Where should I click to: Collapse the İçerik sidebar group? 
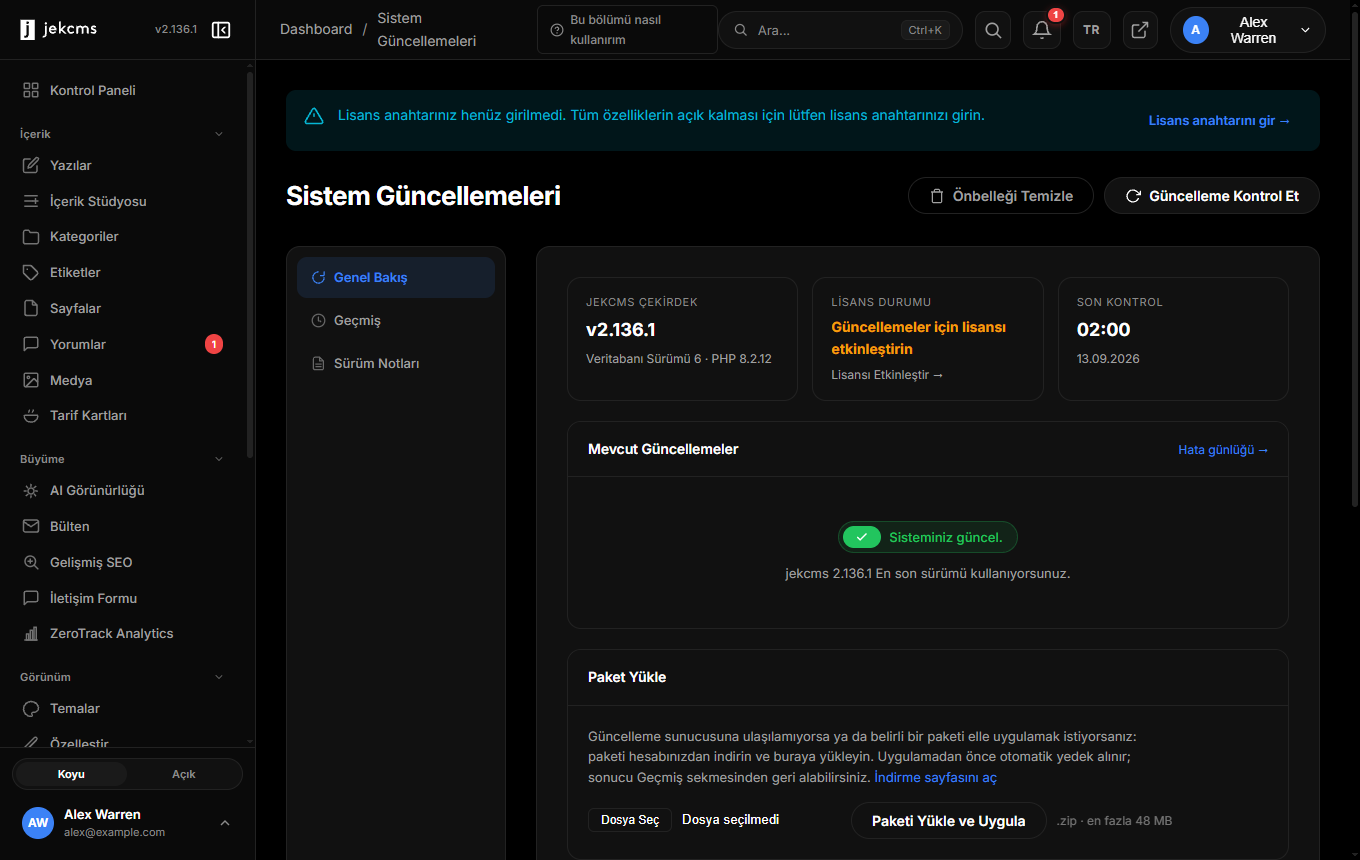(x=220, y=134)
